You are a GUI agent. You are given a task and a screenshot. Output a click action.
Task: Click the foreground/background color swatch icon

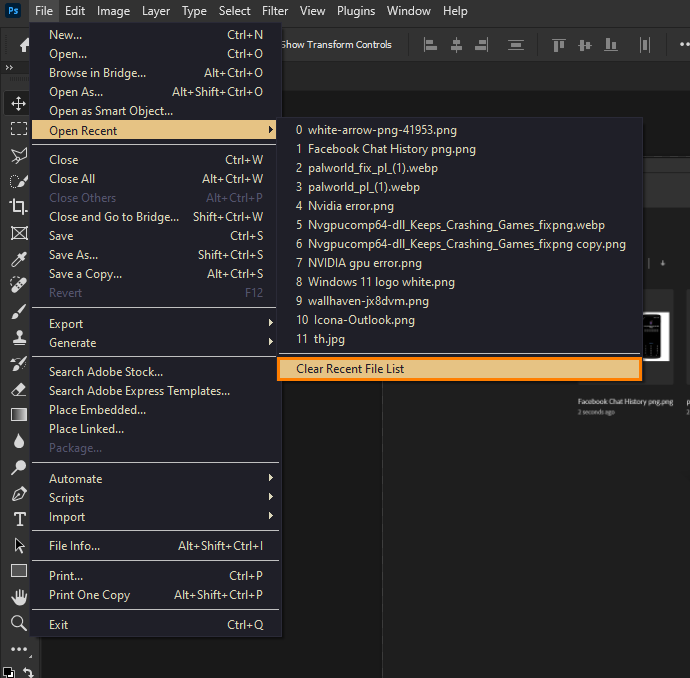(x=8, y=672)
